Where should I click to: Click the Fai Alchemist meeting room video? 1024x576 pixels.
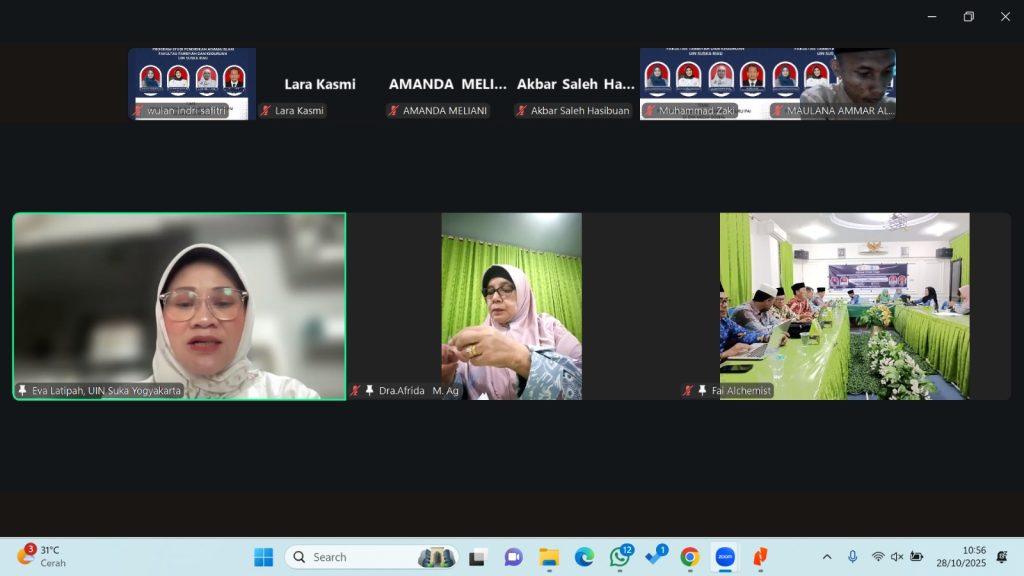(844, 305)
